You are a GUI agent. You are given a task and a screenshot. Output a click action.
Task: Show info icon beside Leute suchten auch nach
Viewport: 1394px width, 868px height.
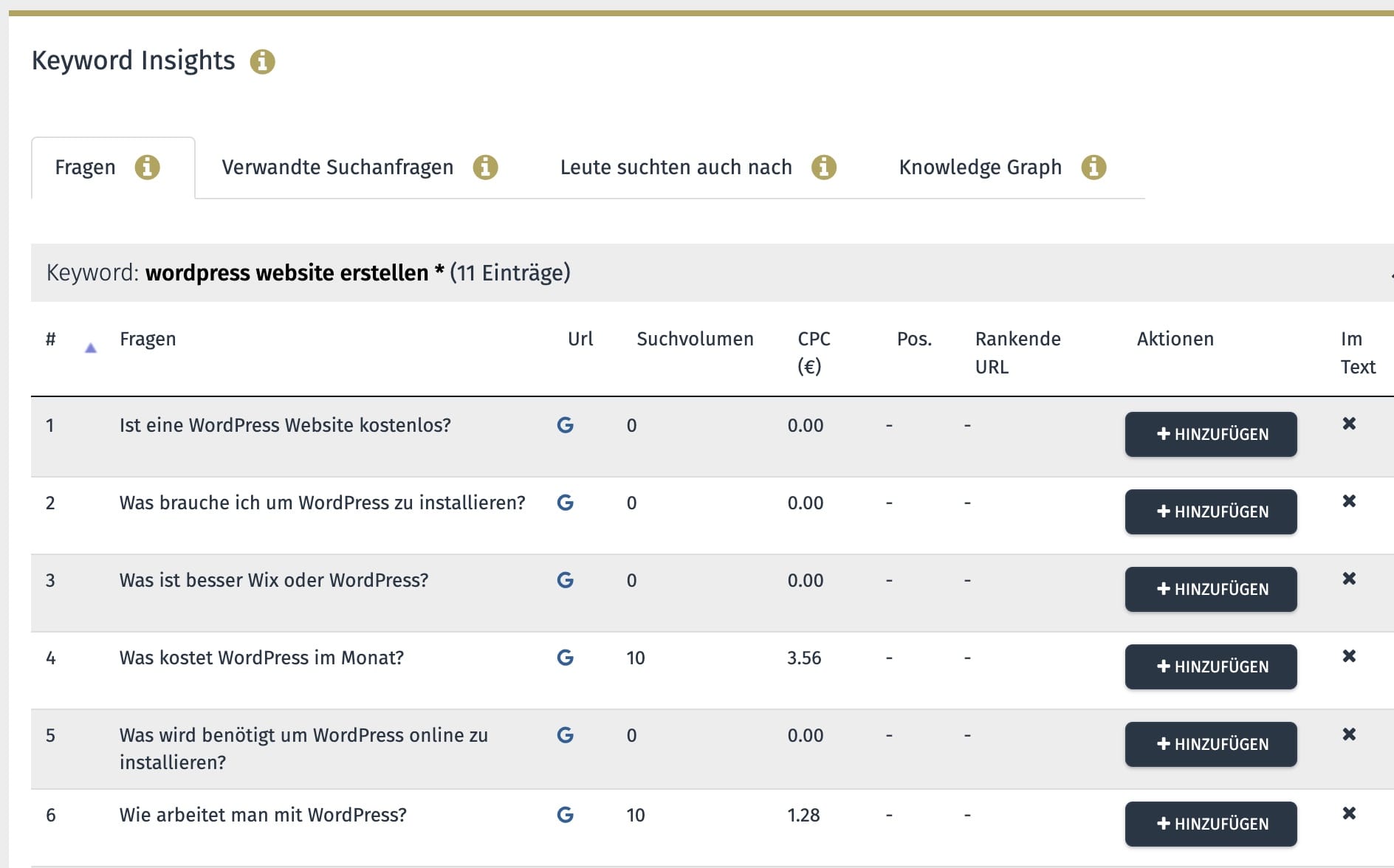(824, 168)
